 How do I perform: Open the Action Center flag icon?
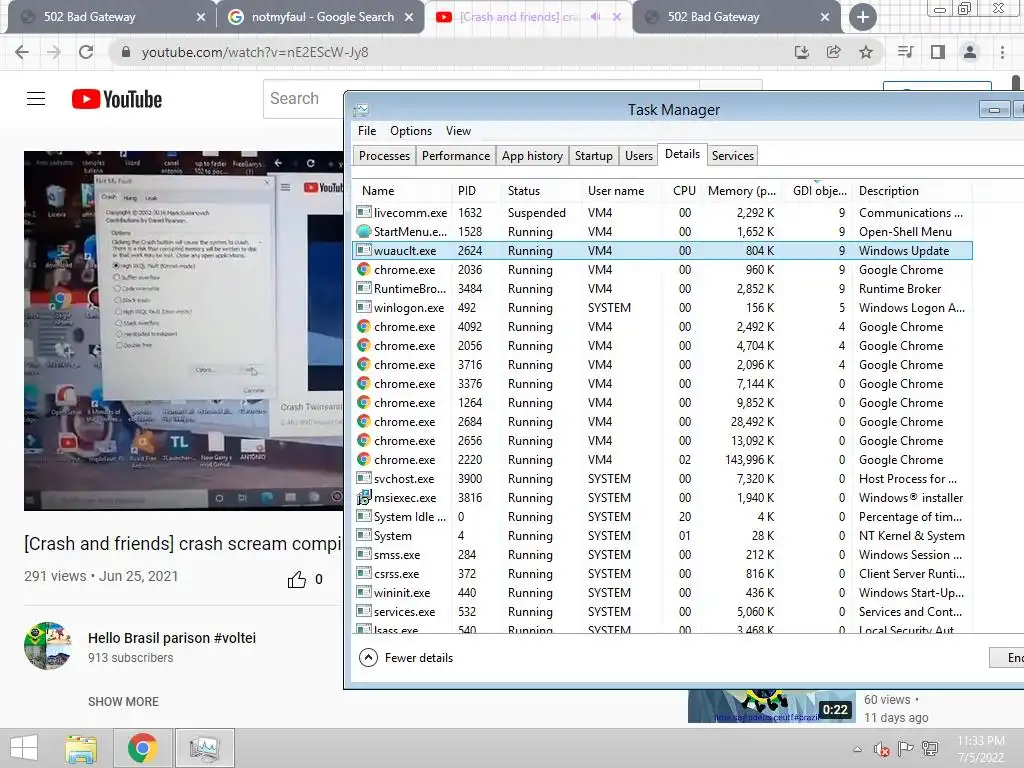(x=906, y=749)
